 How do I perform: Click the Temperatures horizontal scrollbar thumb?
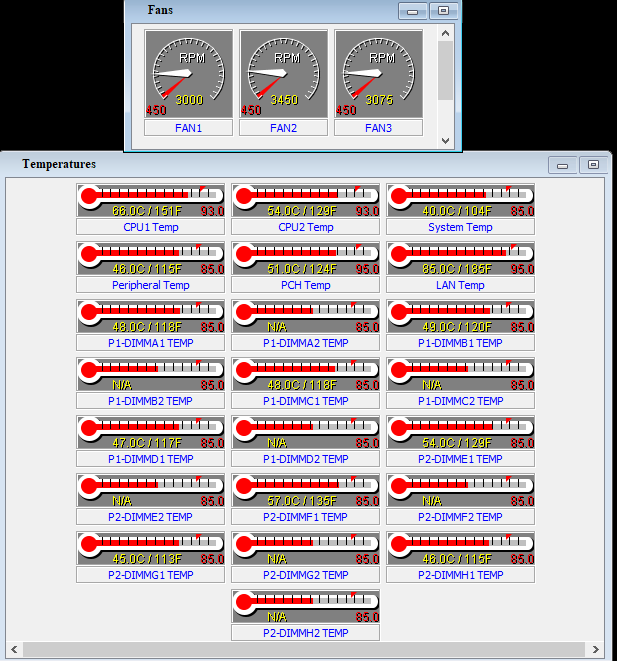[304, 649]
